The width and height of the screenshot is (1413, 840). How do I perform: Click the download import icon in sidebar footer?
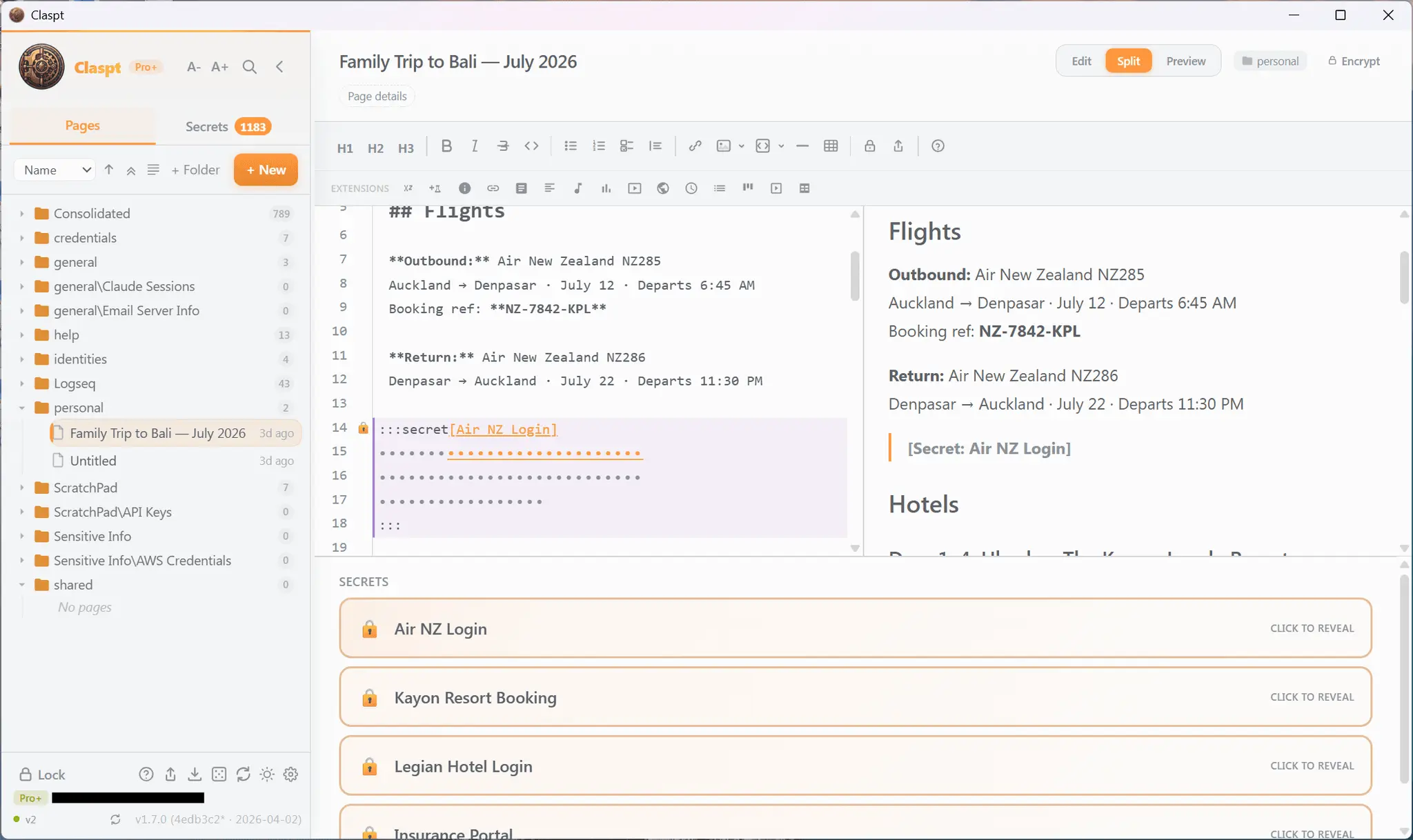click(x=195, y=774)
